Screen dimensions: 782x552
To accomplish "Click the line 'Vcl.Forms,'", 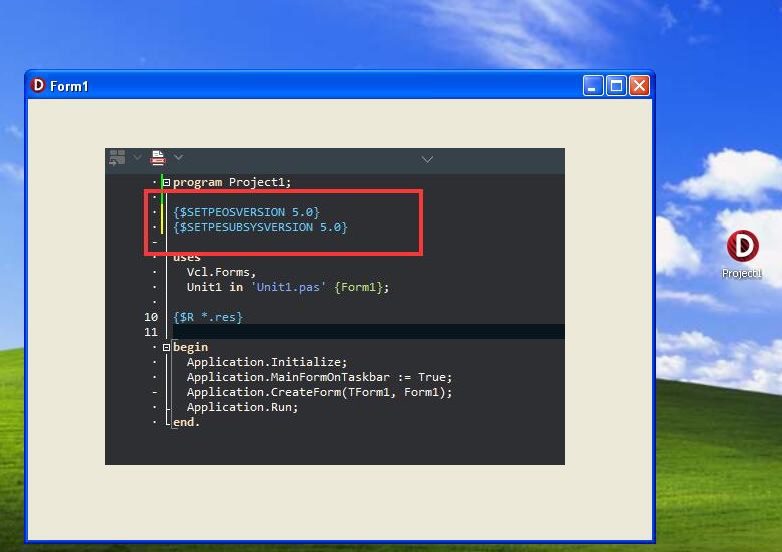I will tap(221, 272).
